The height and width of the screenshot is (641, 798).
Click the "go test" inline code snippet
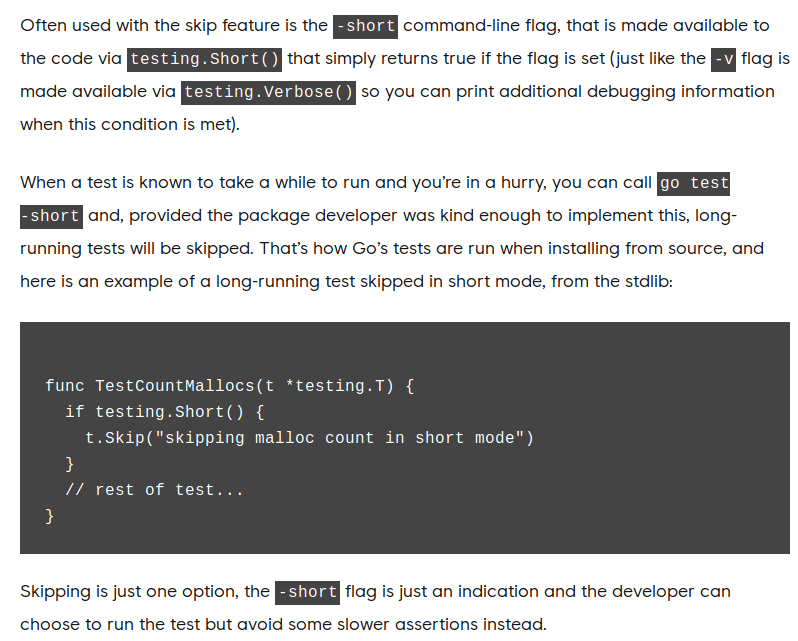click(x=694, y=184)
